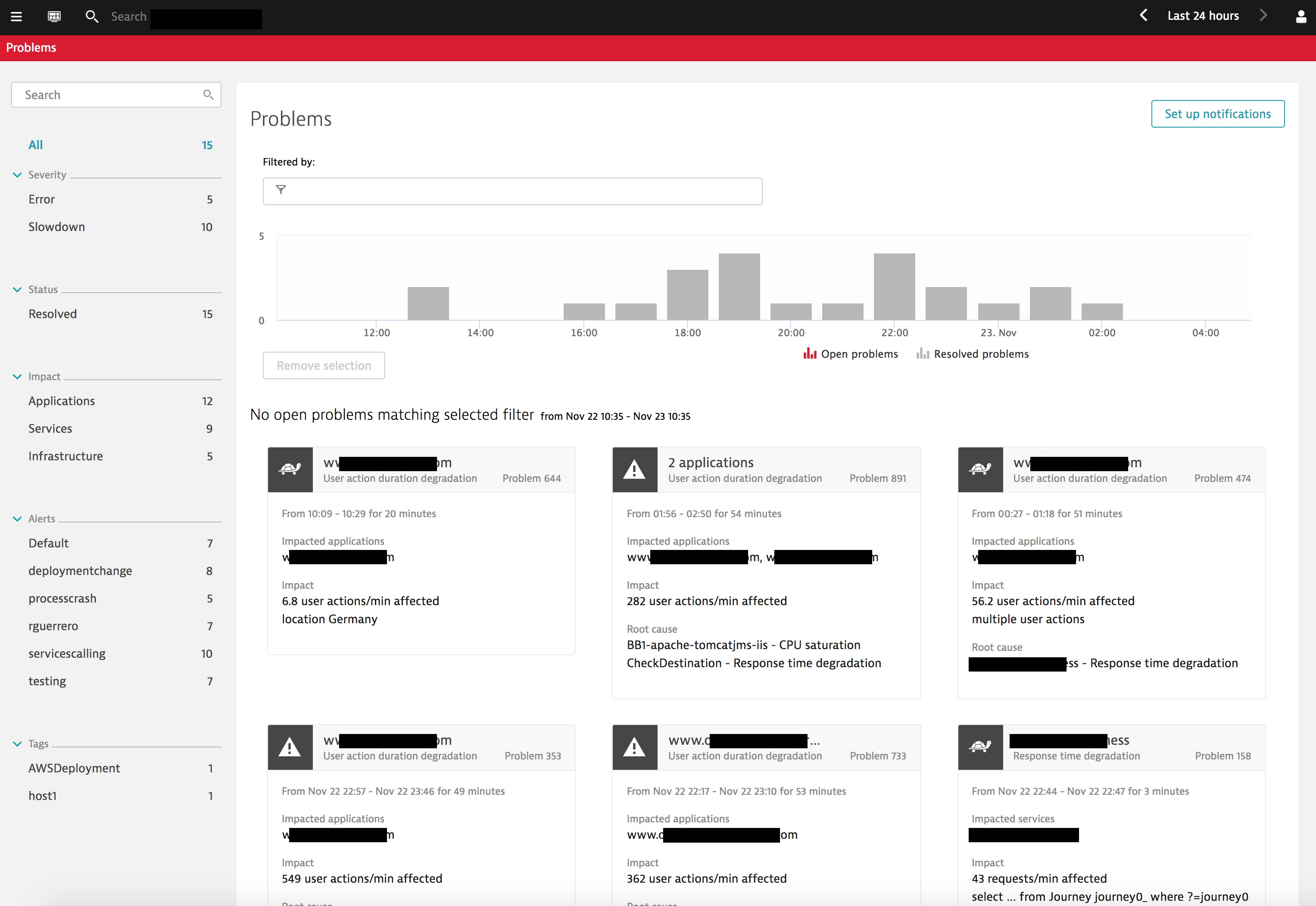The width and height of the screenshot is (1316, 906).
Task: Click Remove selection button
Action: pos(324,366)
